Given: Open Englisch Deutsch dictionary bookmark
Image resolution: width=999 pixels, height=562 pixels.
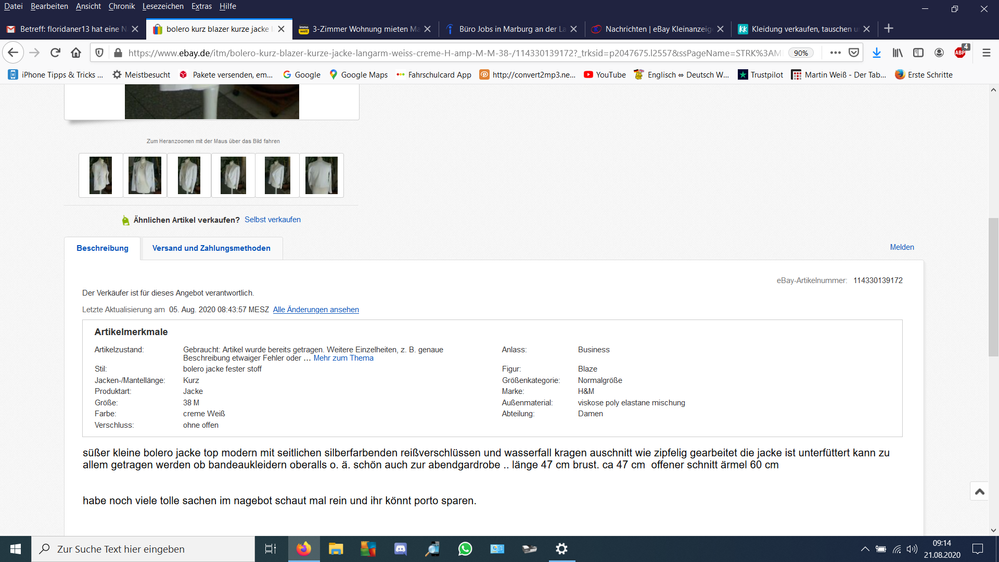Looking at the screenshot, I should pos(681,75).
